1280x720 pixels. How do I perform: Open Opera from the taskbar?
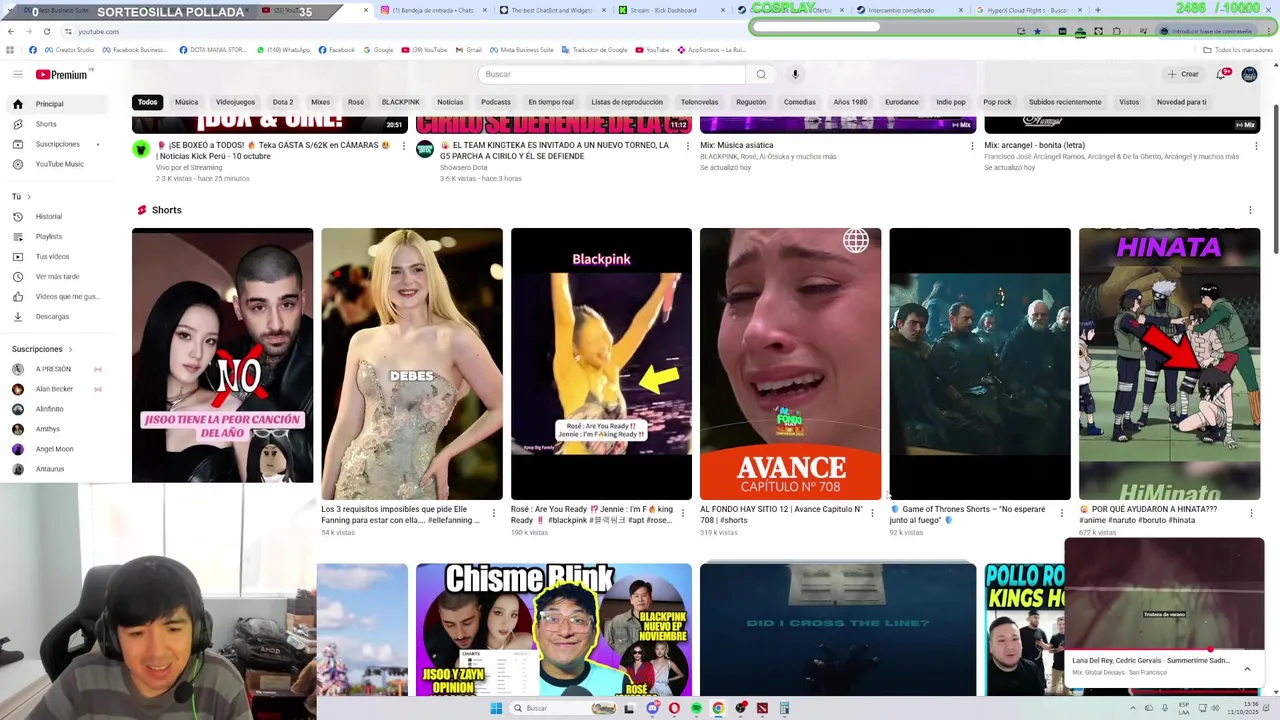674,708
